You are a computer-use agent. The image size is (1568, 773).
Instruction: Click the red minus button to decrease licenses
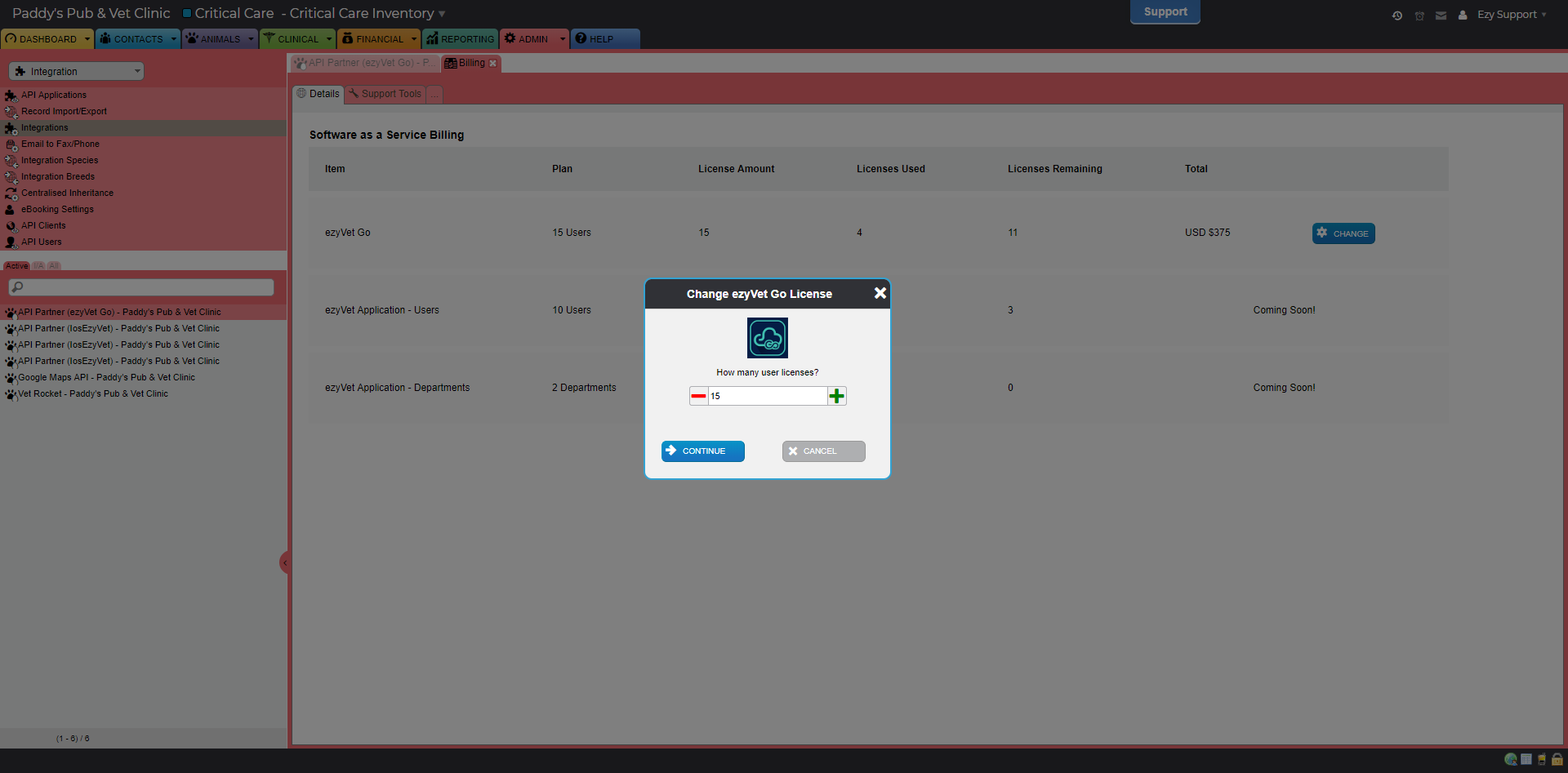[698, 396]
